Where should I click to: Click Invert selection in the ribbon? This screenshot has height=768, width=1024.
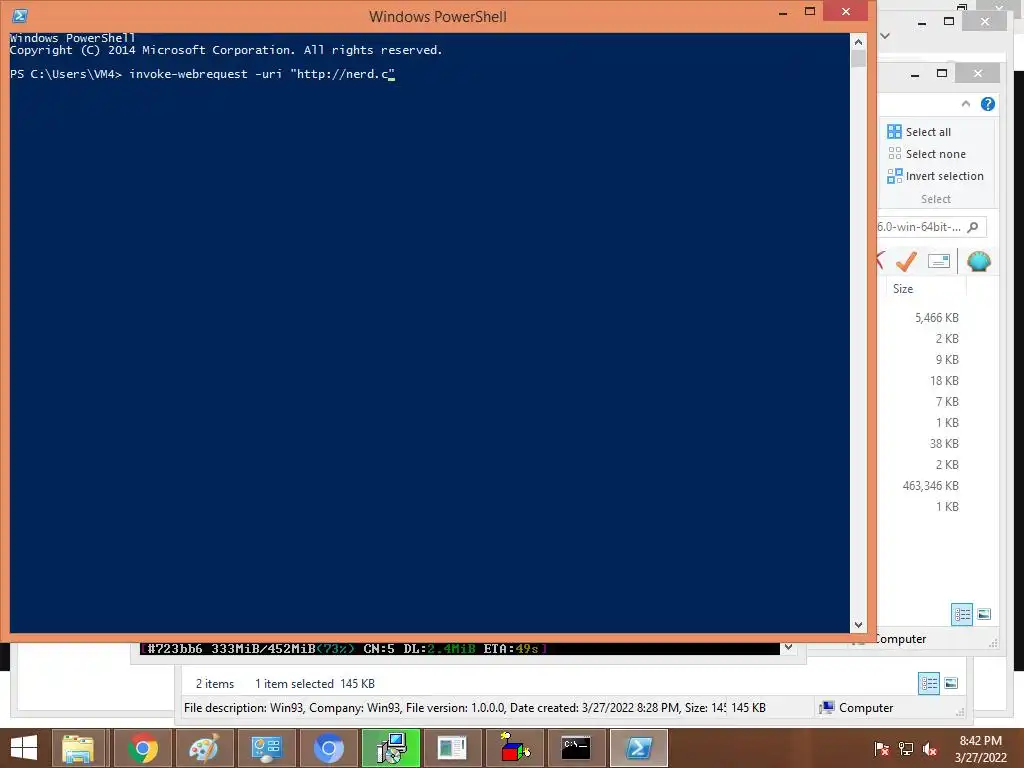tap(935, 176)
